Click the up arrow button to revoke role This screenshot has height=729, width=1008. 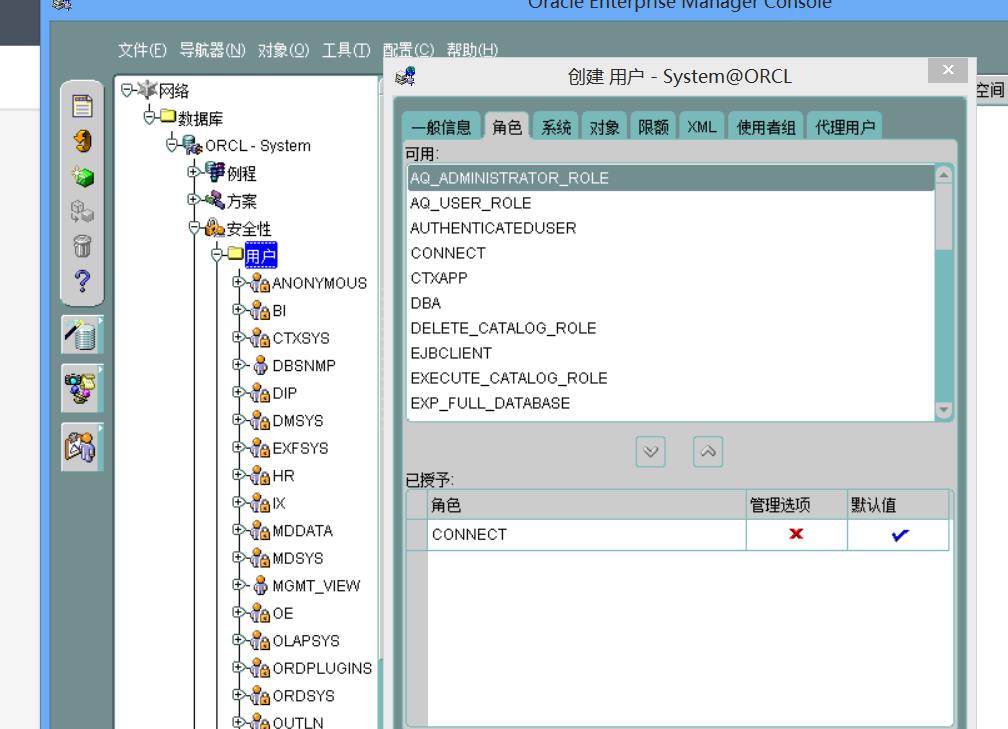pos(708,451)
